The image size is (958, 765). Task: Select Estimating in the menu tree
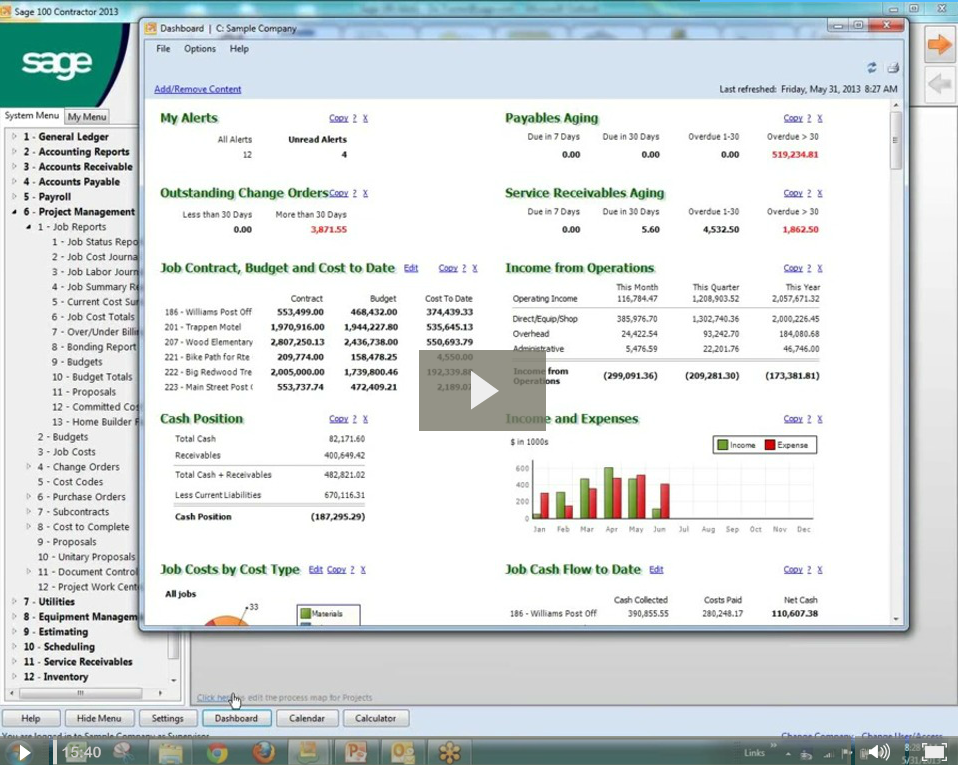[56, 632]
